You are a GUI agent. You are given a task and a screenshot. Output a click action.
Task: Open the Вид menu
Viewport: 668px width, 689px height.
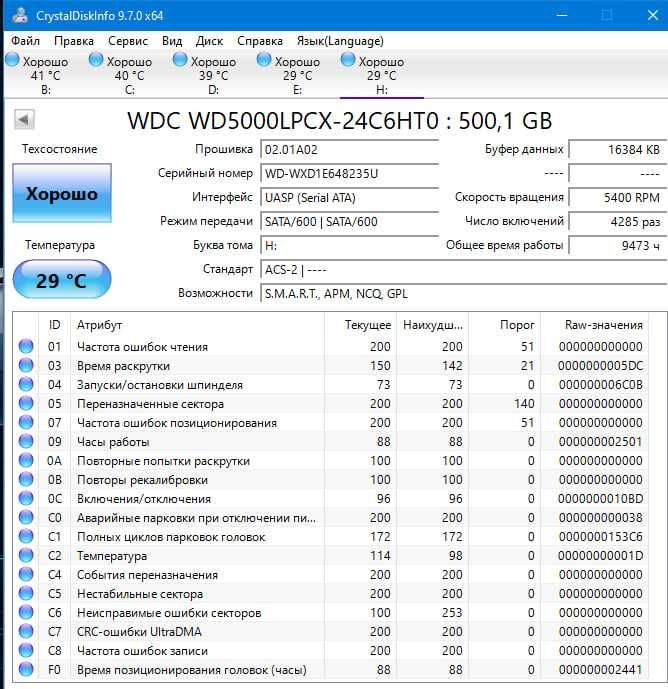point(172,41)
